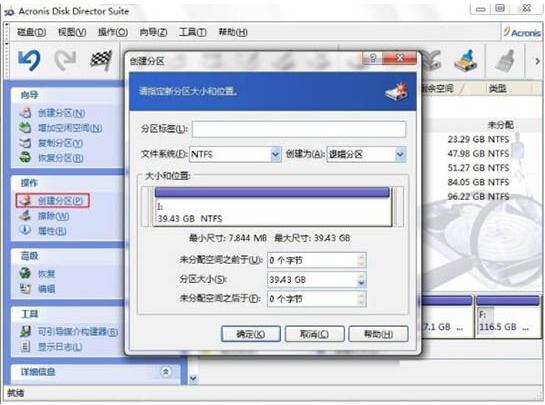Collapse the 详细信息 panel
The width and height of the screenshot is (545, 405).
(166, 372)
